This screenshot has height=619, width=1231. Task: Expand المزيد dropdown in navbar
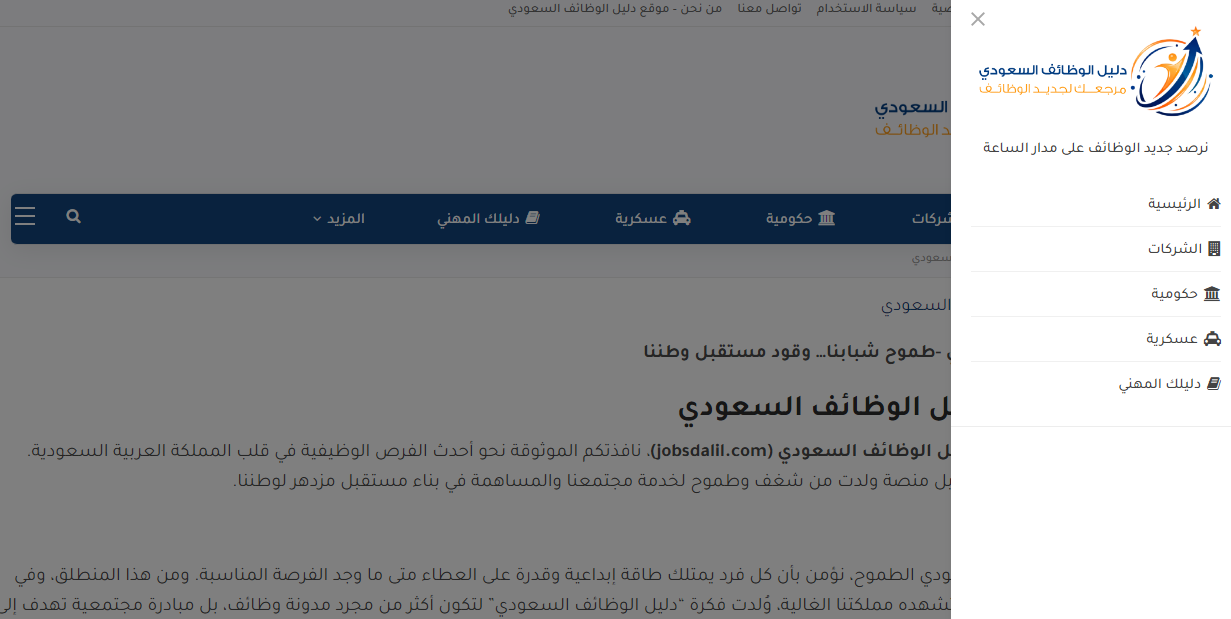pyautogui.click(x=338, y=218)
